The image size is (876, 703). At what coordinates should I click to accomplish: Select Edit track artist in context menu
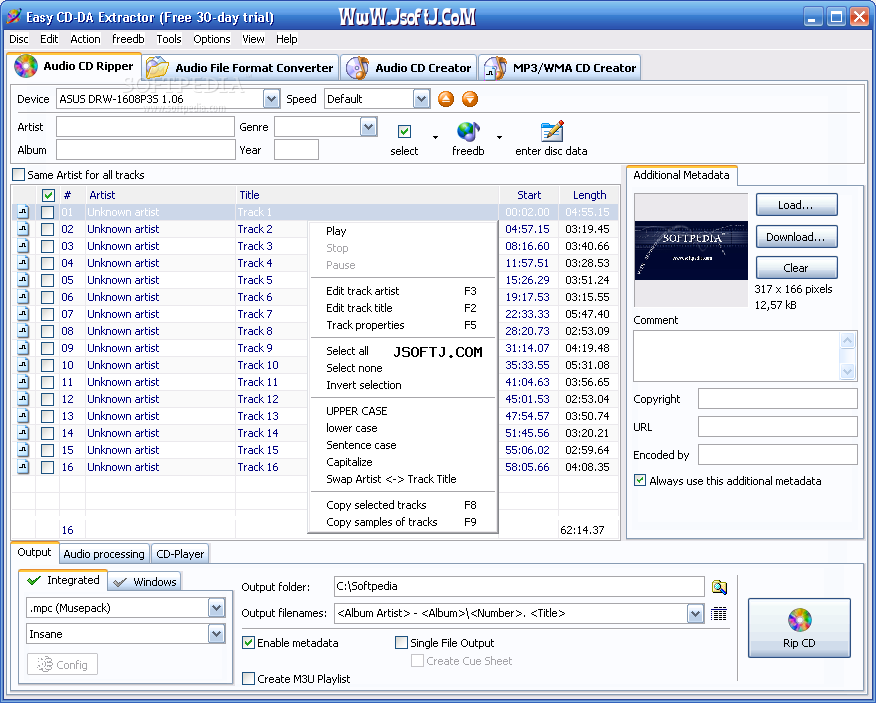click(402, 291)
